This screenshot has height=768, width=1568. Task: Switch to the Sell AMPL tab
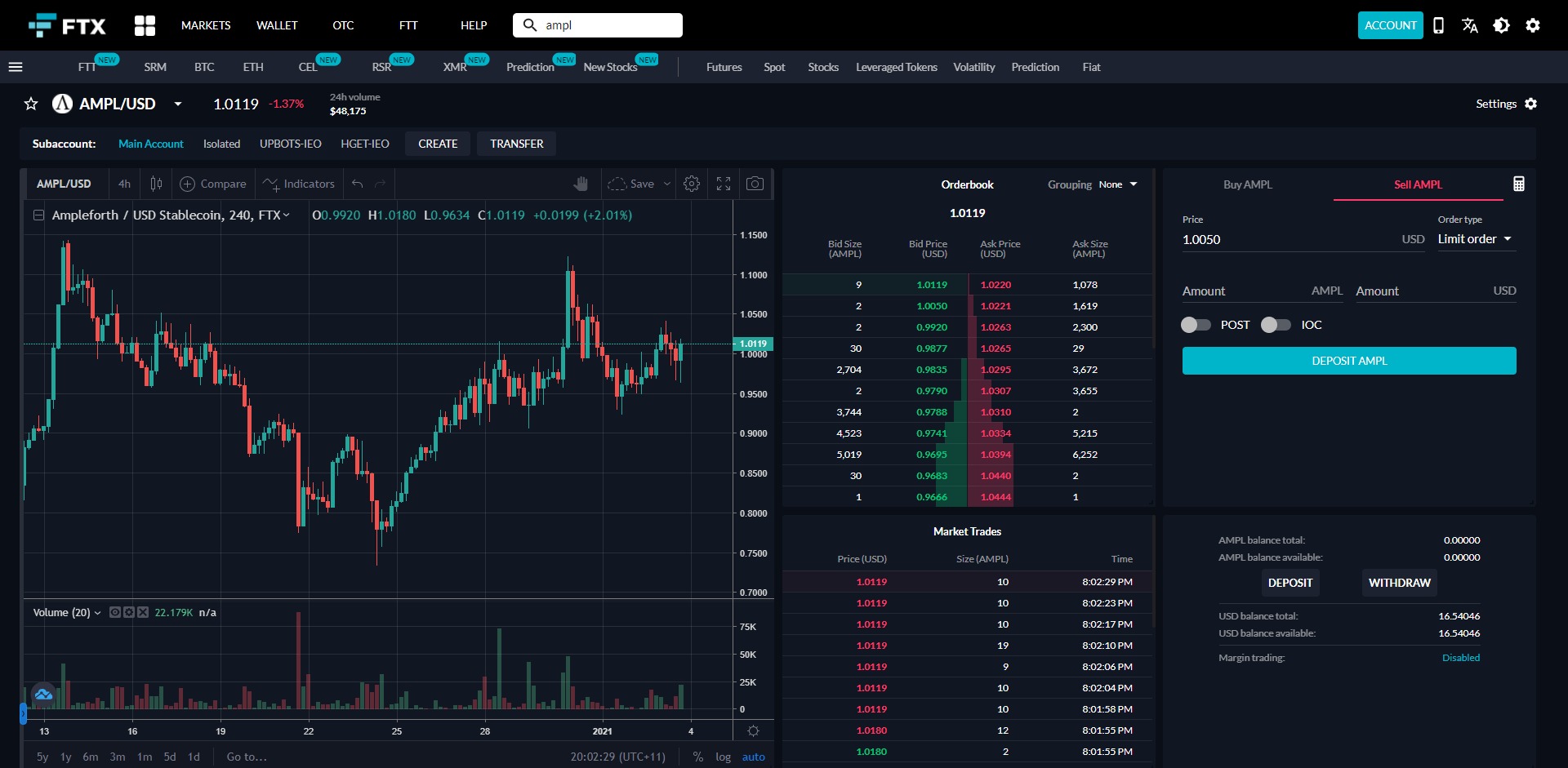point(1418,184)
